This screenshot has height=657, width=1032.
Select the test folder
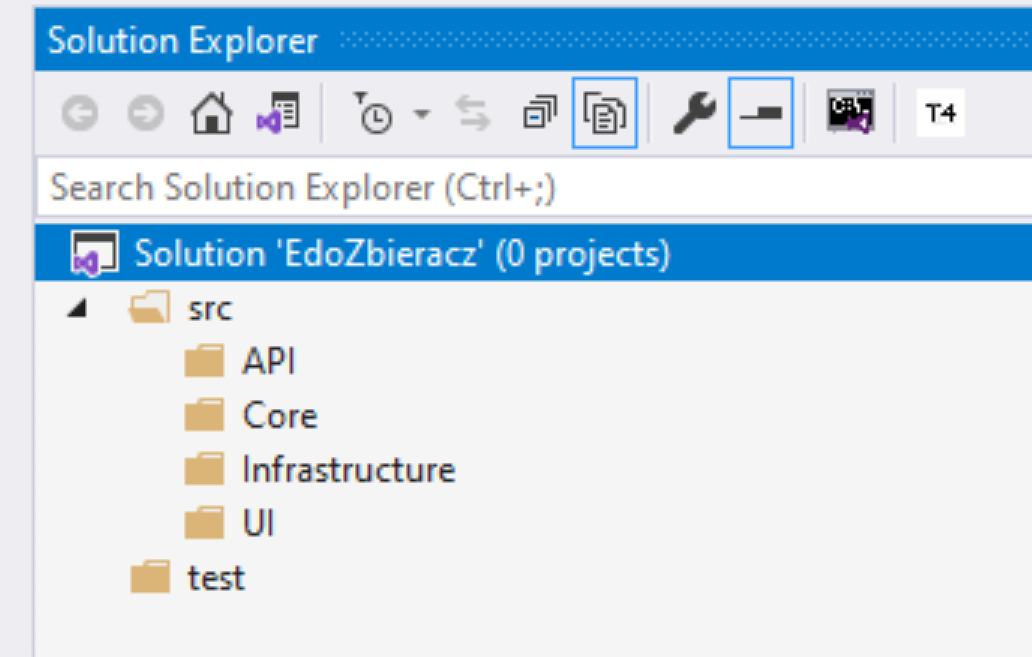216,578
